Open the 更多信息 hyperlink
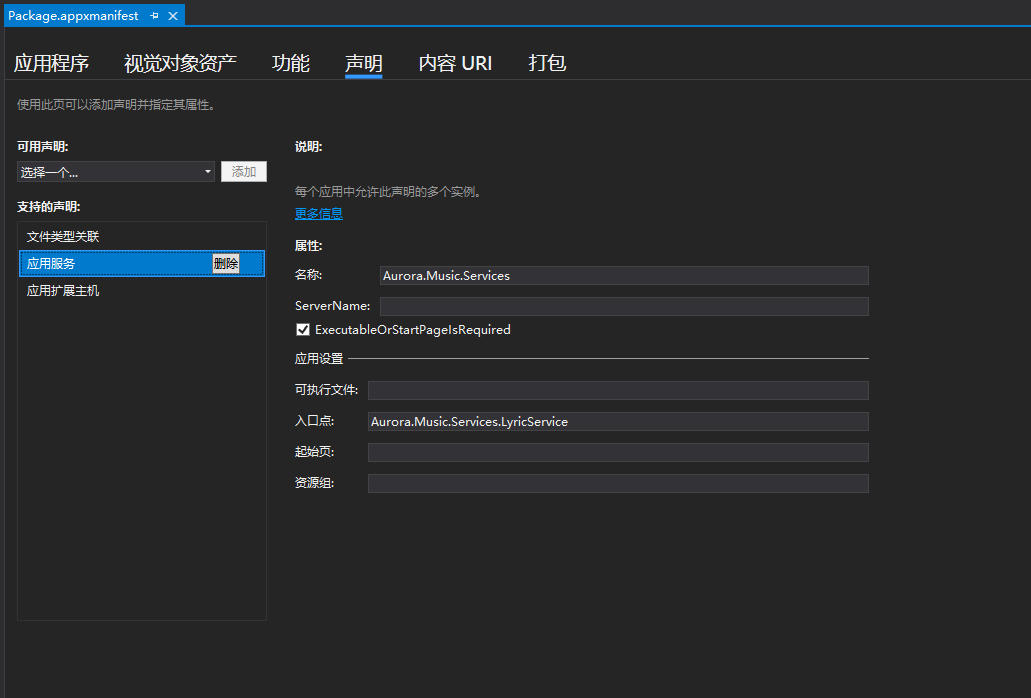1031x698 pixels. pyautogui.click(x=318, y=213)
